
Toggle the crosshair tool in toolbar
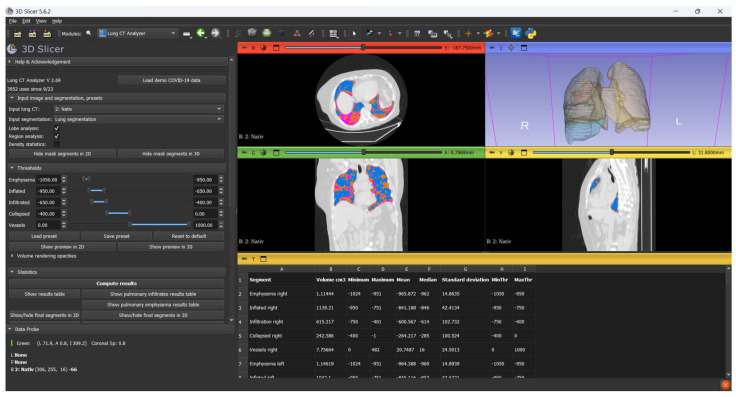click(468, 33)
